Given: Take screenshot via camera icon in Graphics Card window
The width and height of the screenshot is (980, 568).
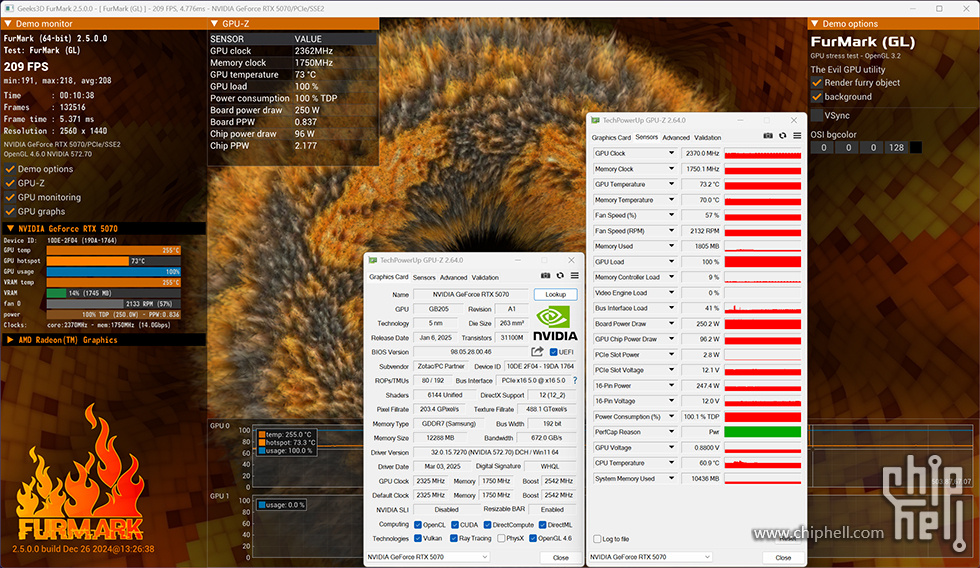Looking at the screenshot, I should pos(546,276).
